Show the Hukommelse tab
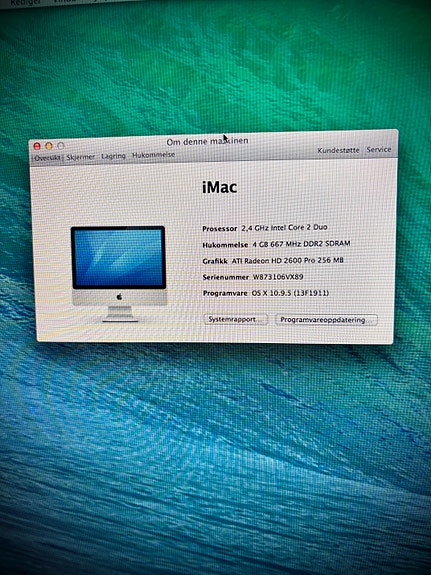Image resolution: width=431 pixels, height=575 pixels. tap(153, 155)
